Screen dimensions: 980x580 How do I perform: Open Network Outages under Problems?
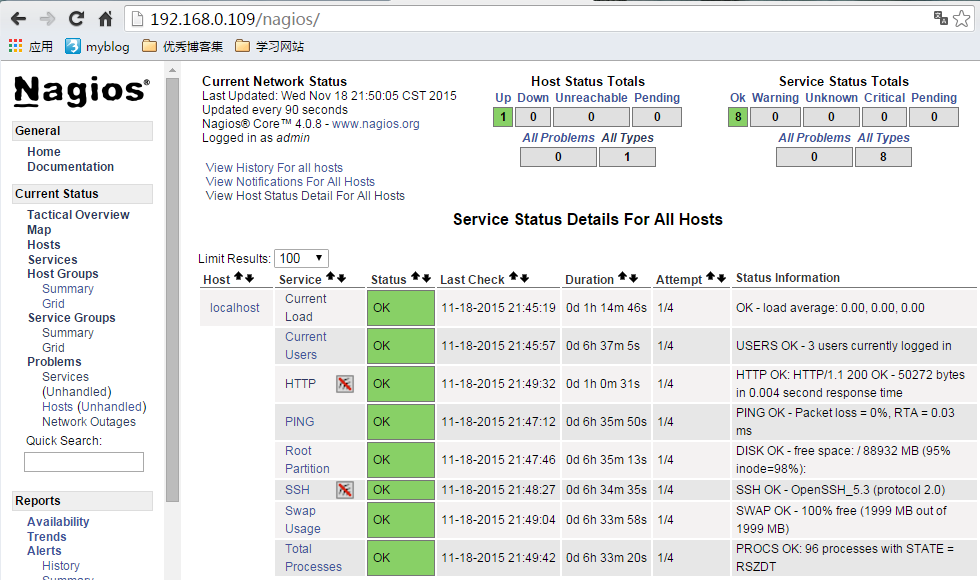click(x=89, y=422)
